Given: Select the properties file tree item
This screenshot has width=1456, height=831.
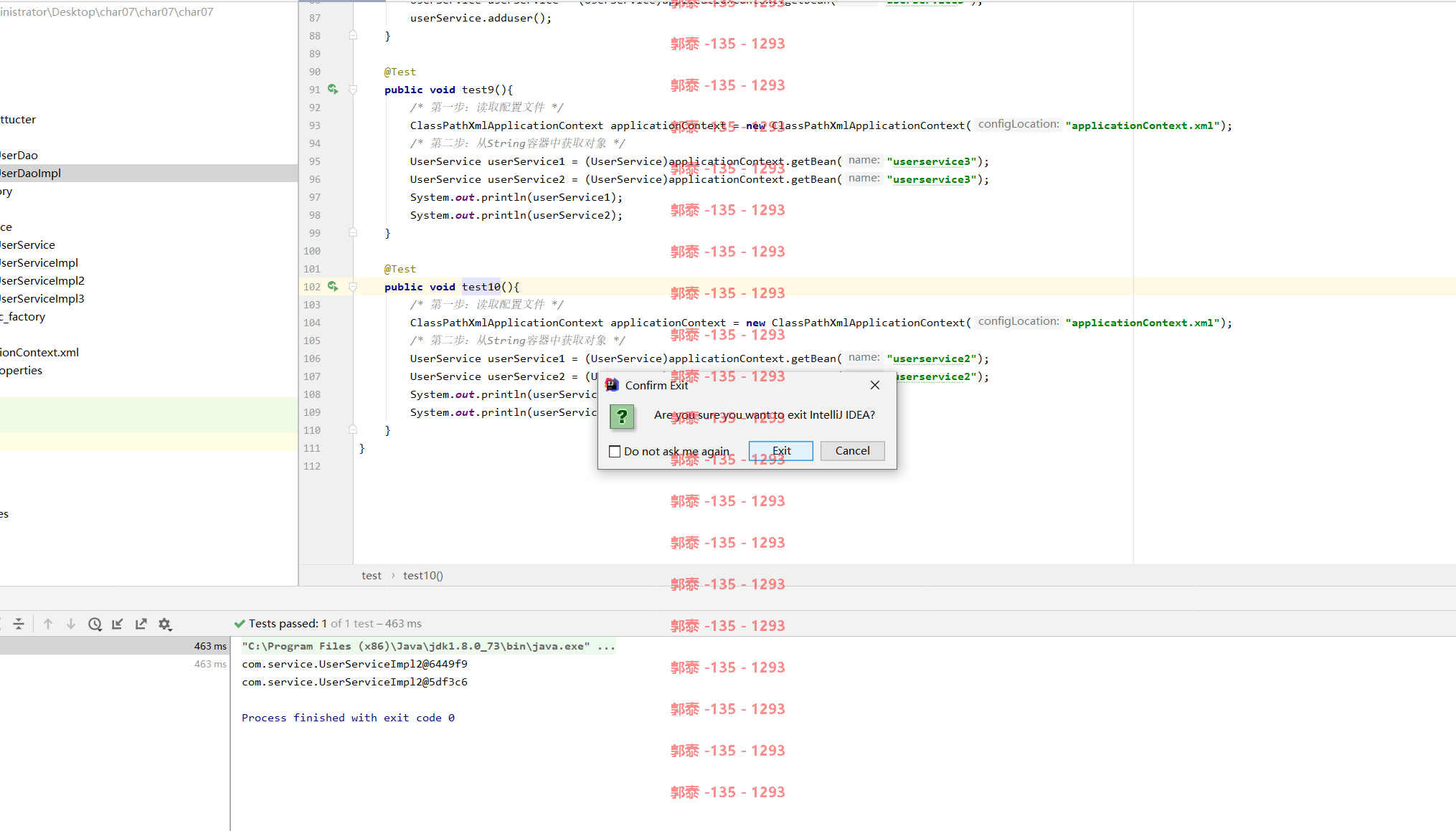Looking at the screenshot, I should 21,371.
